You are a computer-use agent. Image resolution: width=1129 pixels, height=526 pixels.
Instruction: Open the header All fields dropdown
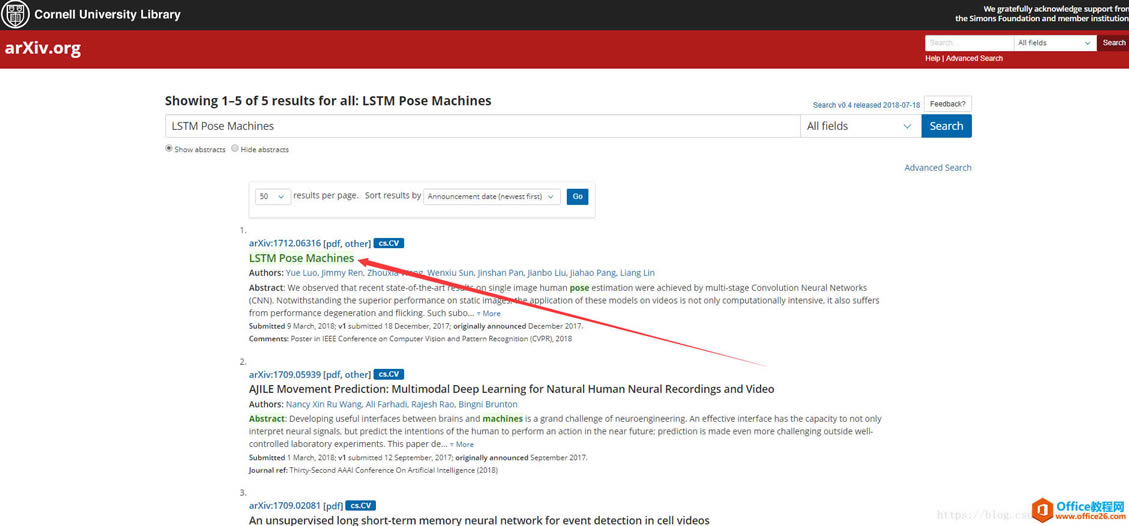(1054, 43)
